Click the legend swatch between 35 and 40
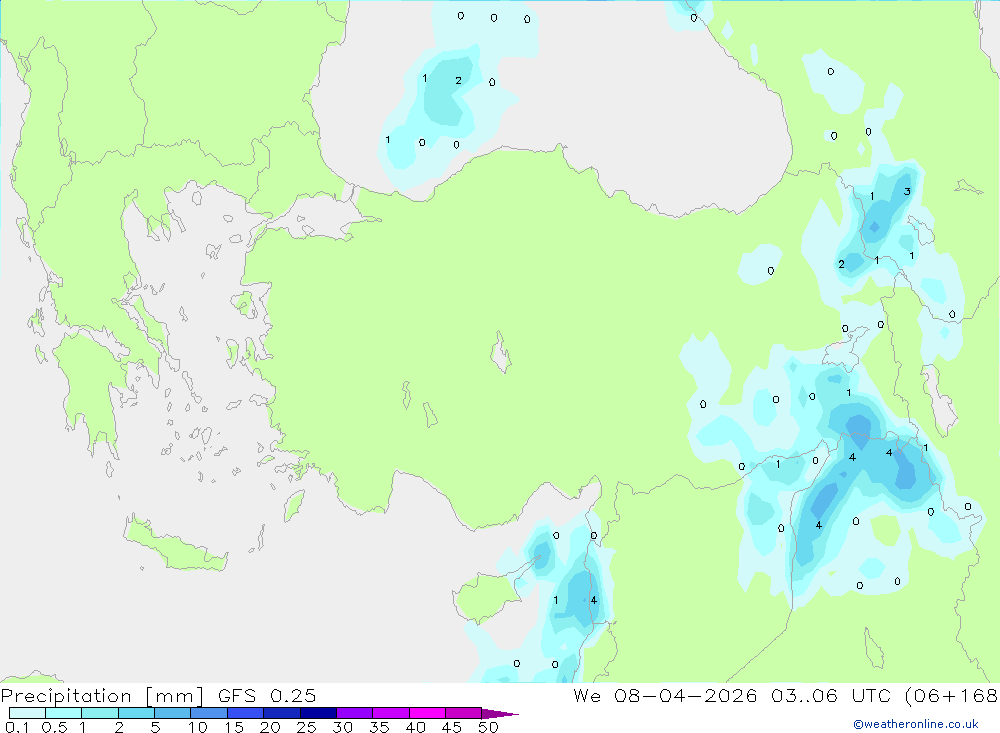Viewport: 1000px width, 733px height. click(391, 713)
